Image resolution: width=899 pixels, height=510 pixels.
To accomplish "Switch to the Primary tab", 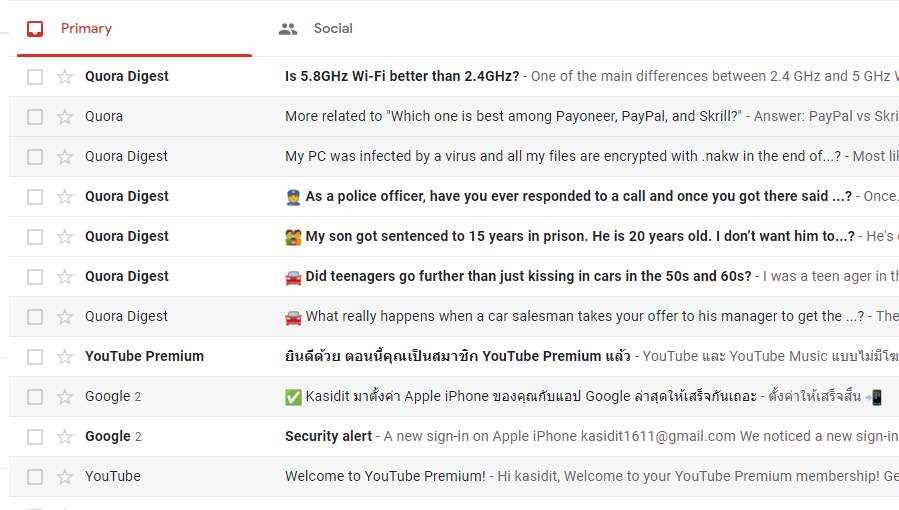I will pos(86,28).
